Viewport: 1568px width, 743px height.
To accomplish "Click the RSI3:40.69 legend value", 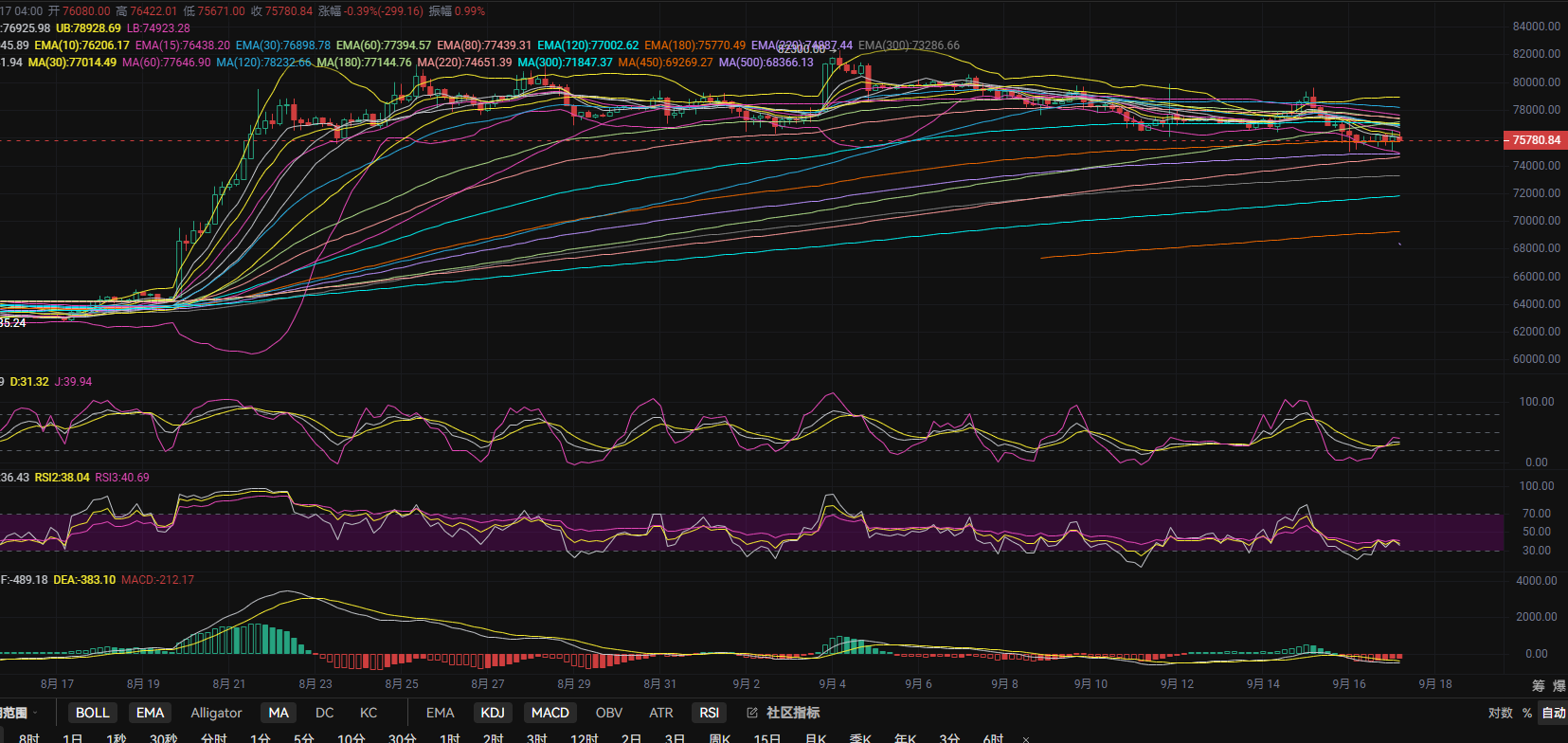I will pyautogui.click(x=122, y=477).
